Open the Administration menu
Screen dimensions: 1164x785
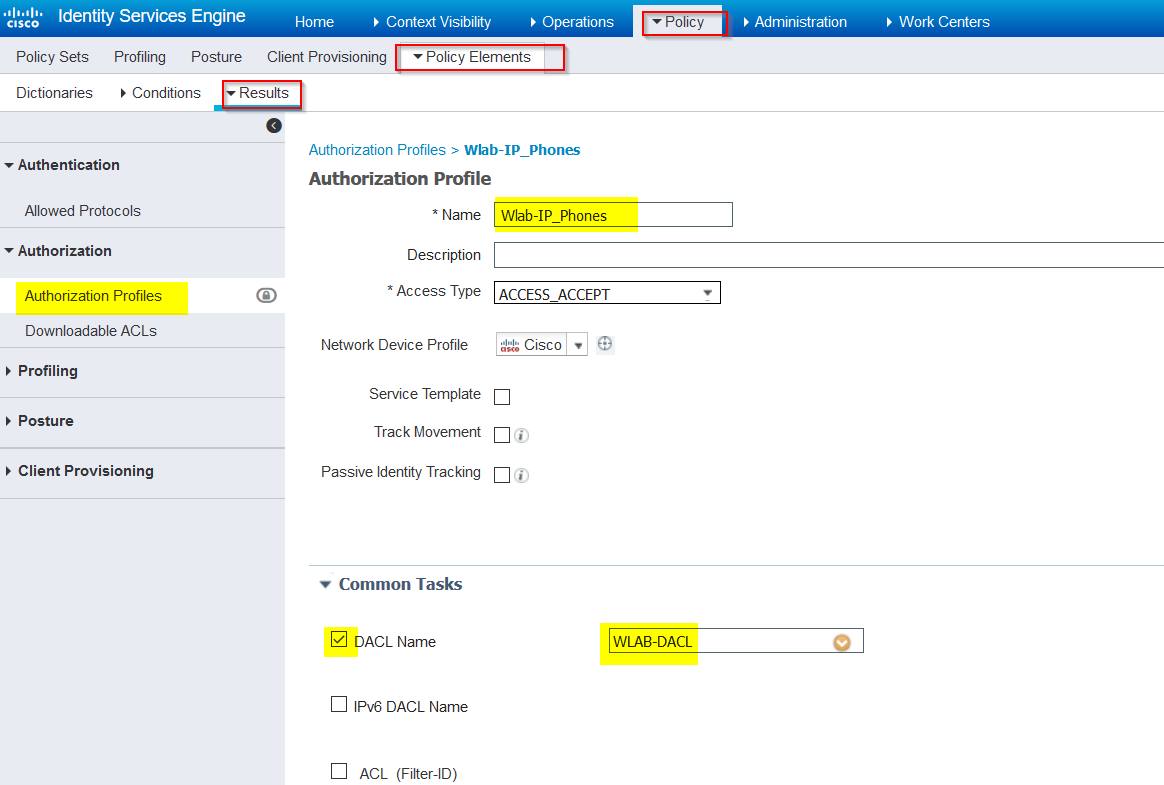tap(794, 22)
